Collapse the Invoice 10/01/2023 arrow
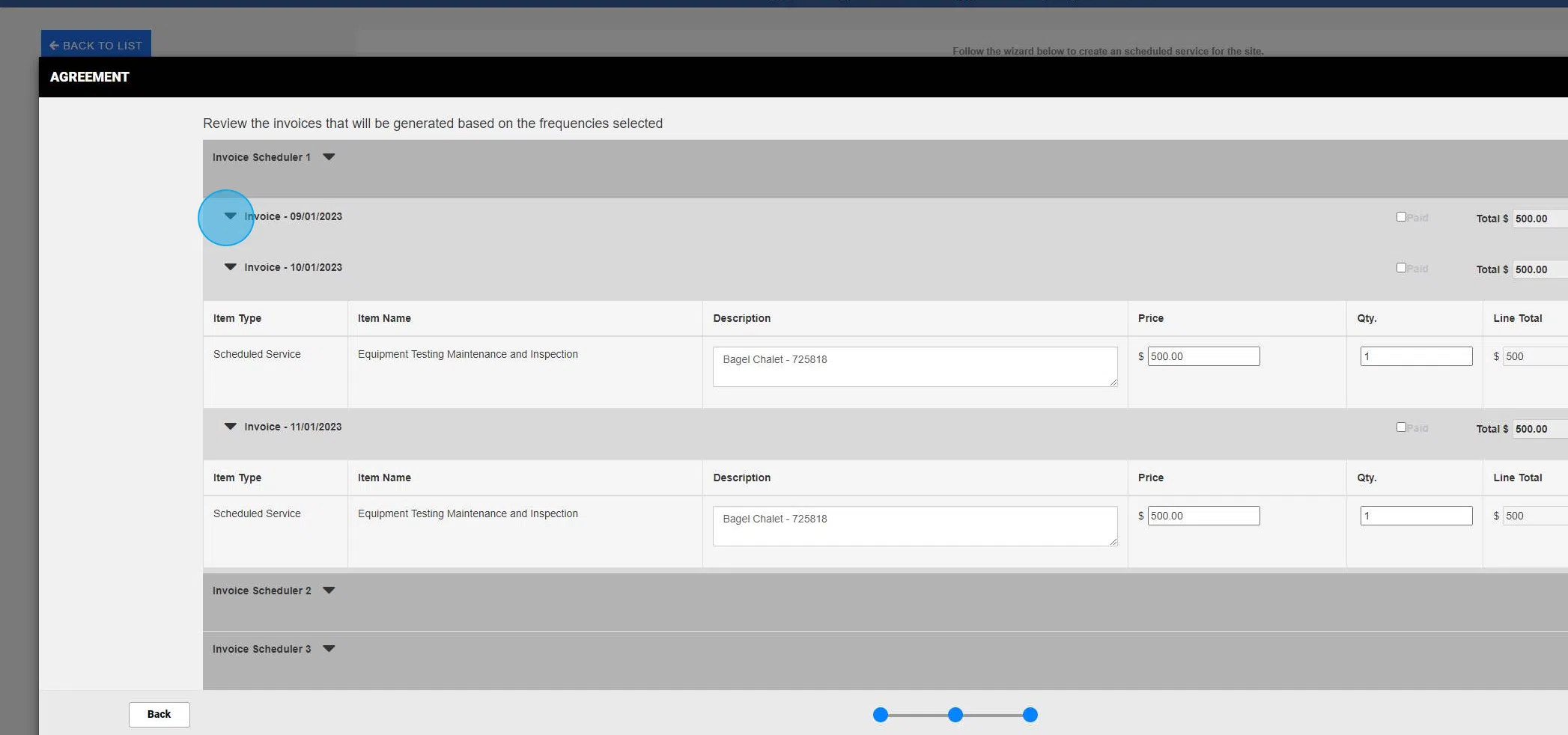This screenshot has height=735, width=1568. (230, 267)
